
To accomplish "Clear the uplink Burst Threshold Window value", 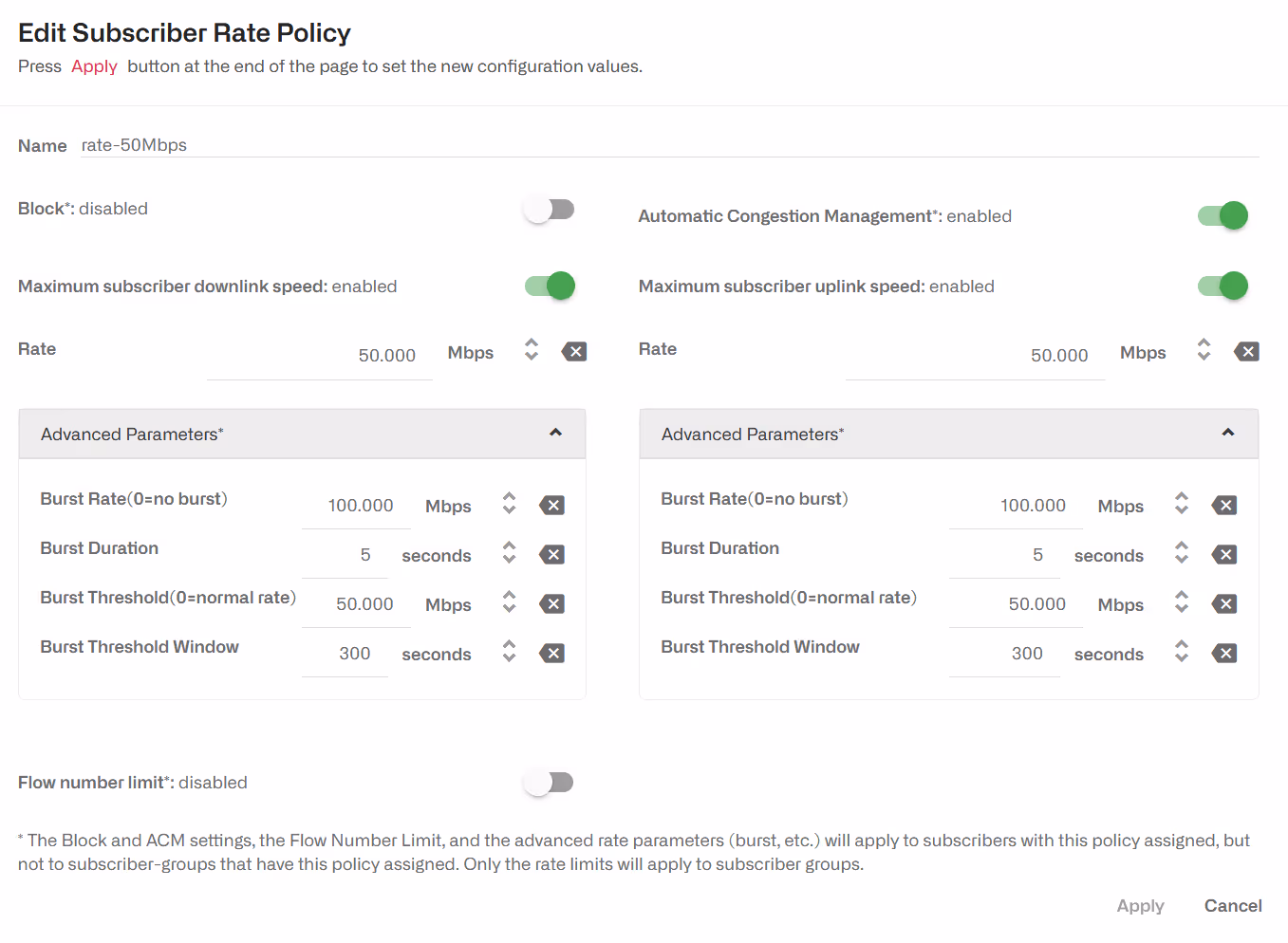I will point(1224,654).
